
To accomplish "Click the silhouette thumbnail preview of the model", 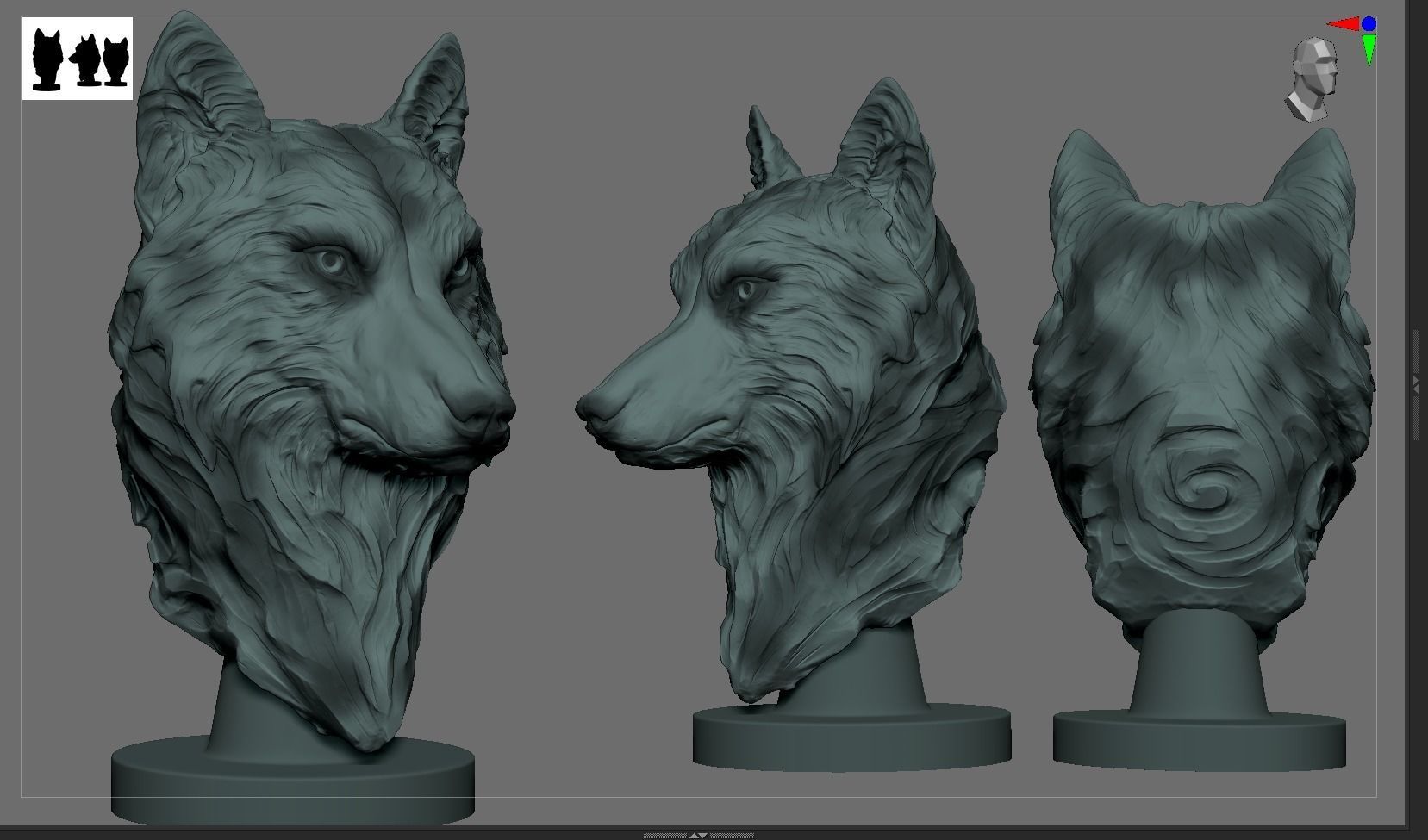I will pos(78,59).
